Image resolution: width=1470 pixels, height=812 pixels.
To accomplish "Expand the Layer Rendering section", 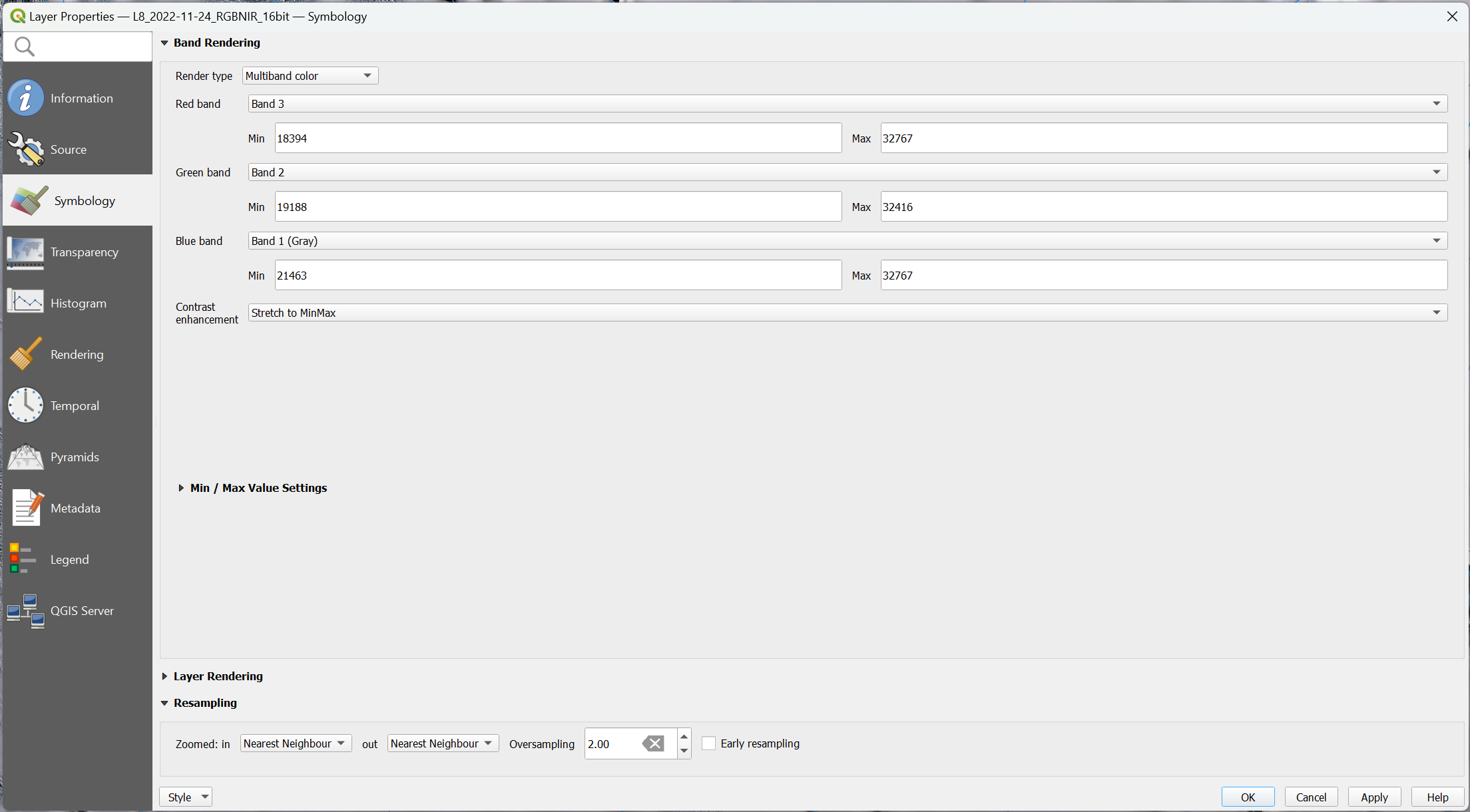I will click(164, 676).
